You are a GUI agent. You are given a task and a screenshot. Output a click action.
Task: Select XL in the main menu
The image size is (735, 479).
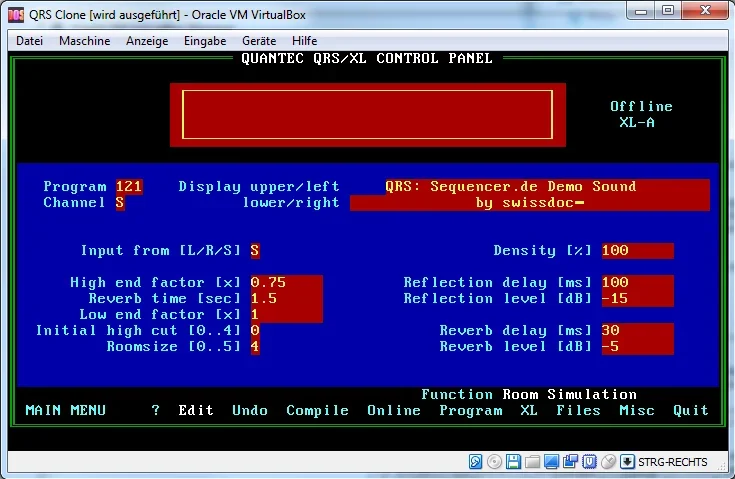[529, 410]
